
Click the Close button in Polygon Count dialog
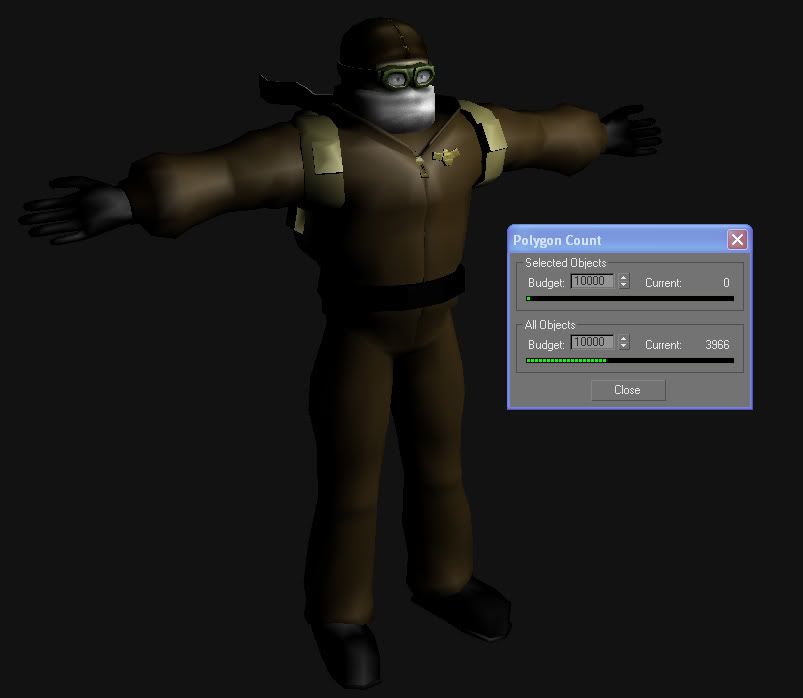click(x=627, y=390)
